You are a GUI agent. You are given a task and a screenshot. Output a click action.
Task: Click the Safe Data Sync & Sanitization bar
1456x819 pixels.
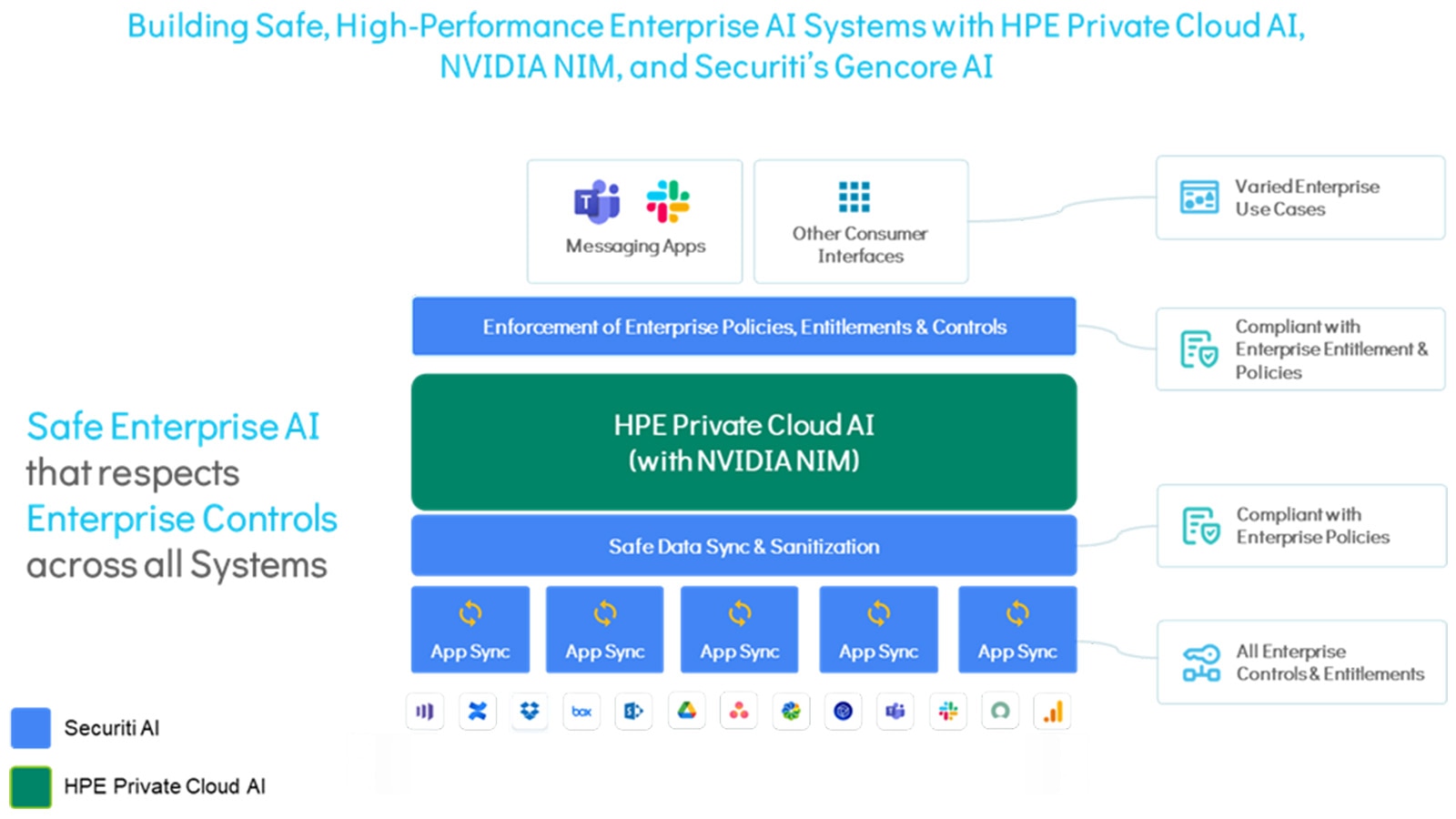coord(743,546)
